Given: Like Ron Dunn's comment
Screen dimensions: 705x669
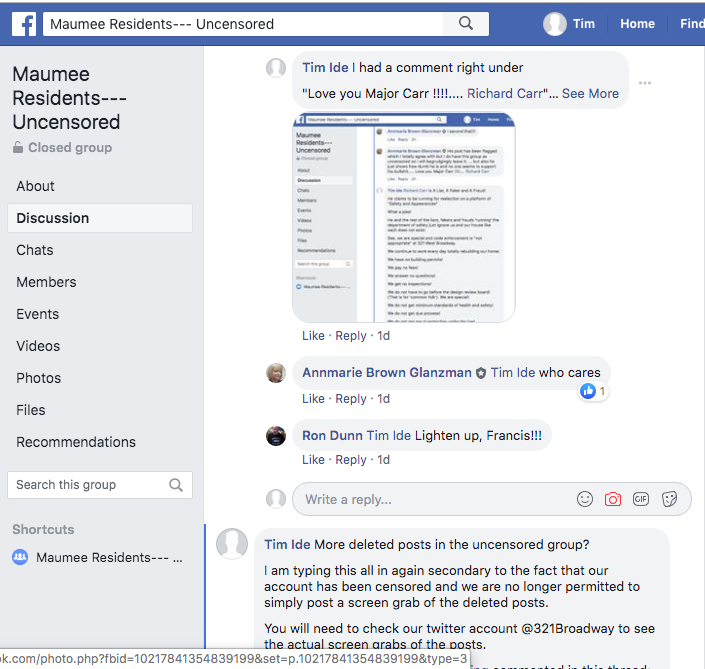Looking at the screenshot, I should pyautogui.click(x=313, y=460).
